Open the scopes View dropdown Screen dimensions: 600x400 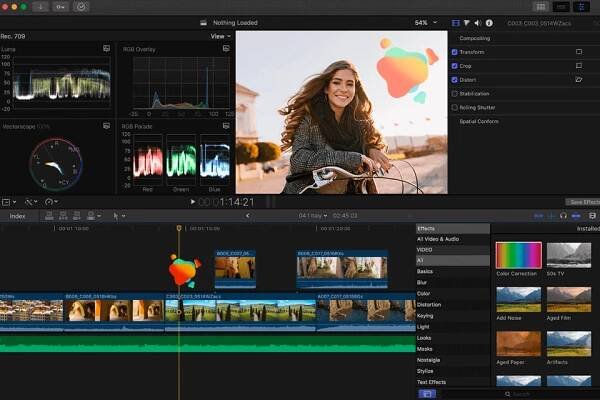pyautogui.click(x=221, y=36)
